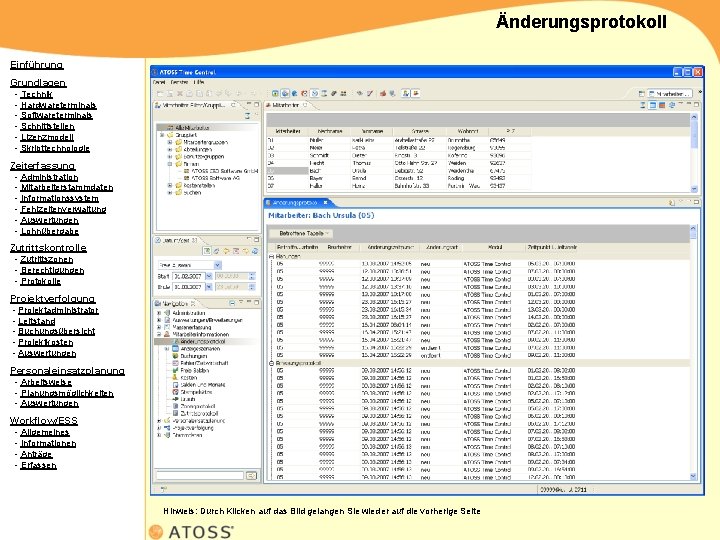Switch to the Mitarbeiter view tab
The width and height of the screenshot is (720, 540).
(x=286, y=105)
